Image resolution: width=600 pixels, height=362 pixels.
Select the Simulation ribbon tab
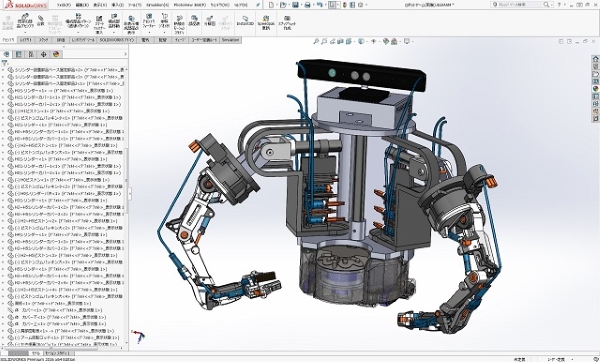pos(230,40)
